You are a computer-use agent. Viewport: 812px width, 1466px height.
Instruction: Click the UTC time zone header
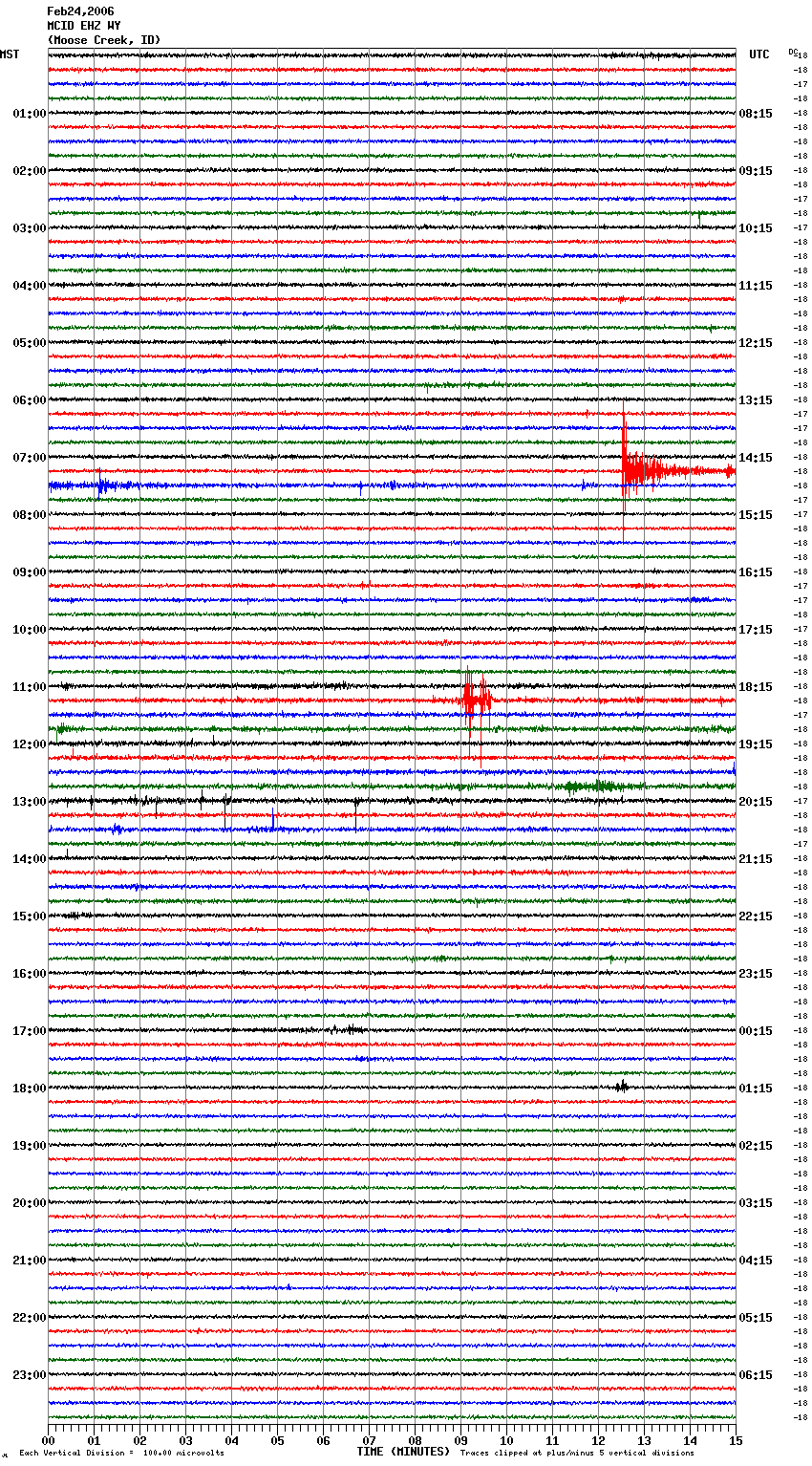coord(759,54)
